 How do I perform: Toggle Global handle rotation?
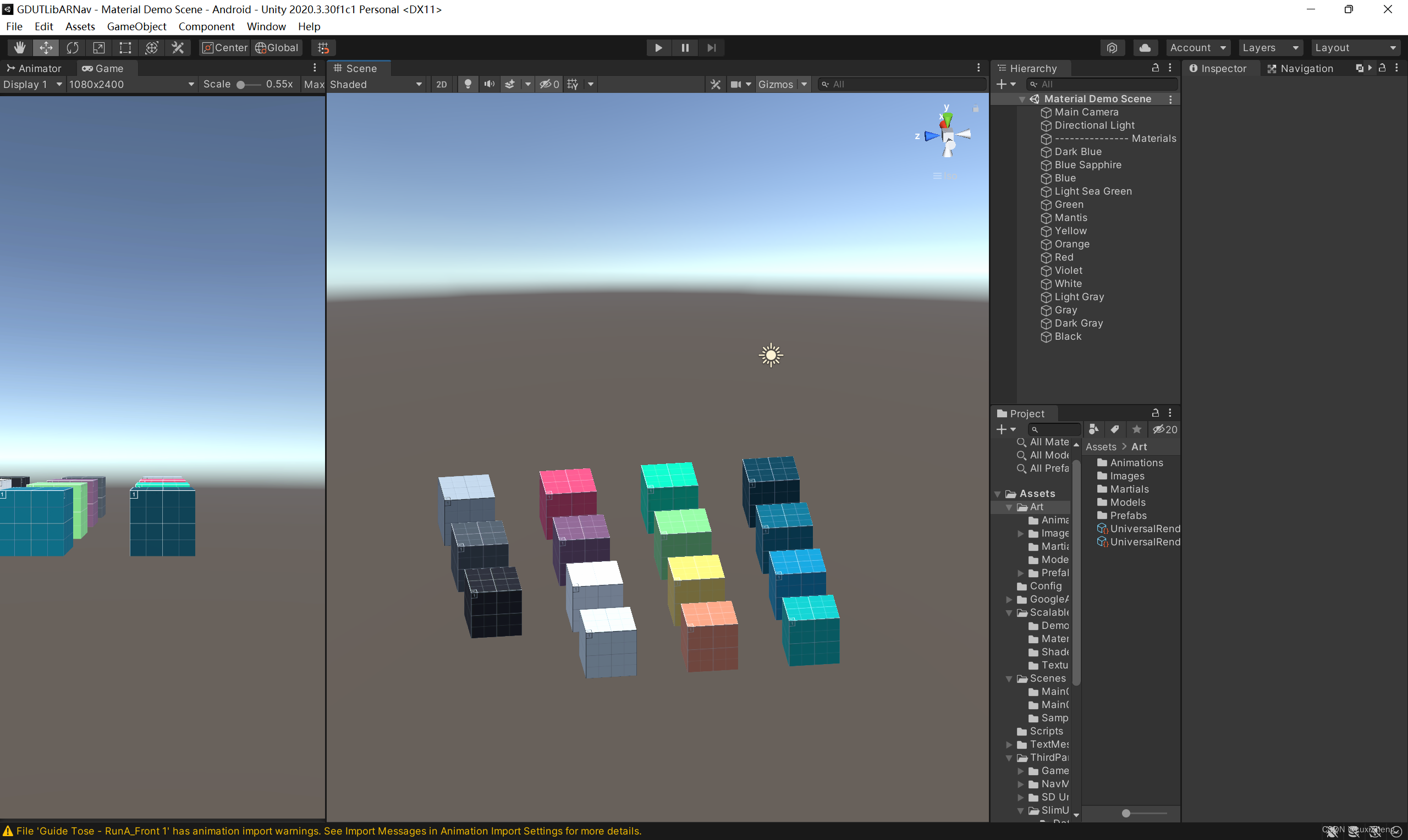tap(277, 47)
